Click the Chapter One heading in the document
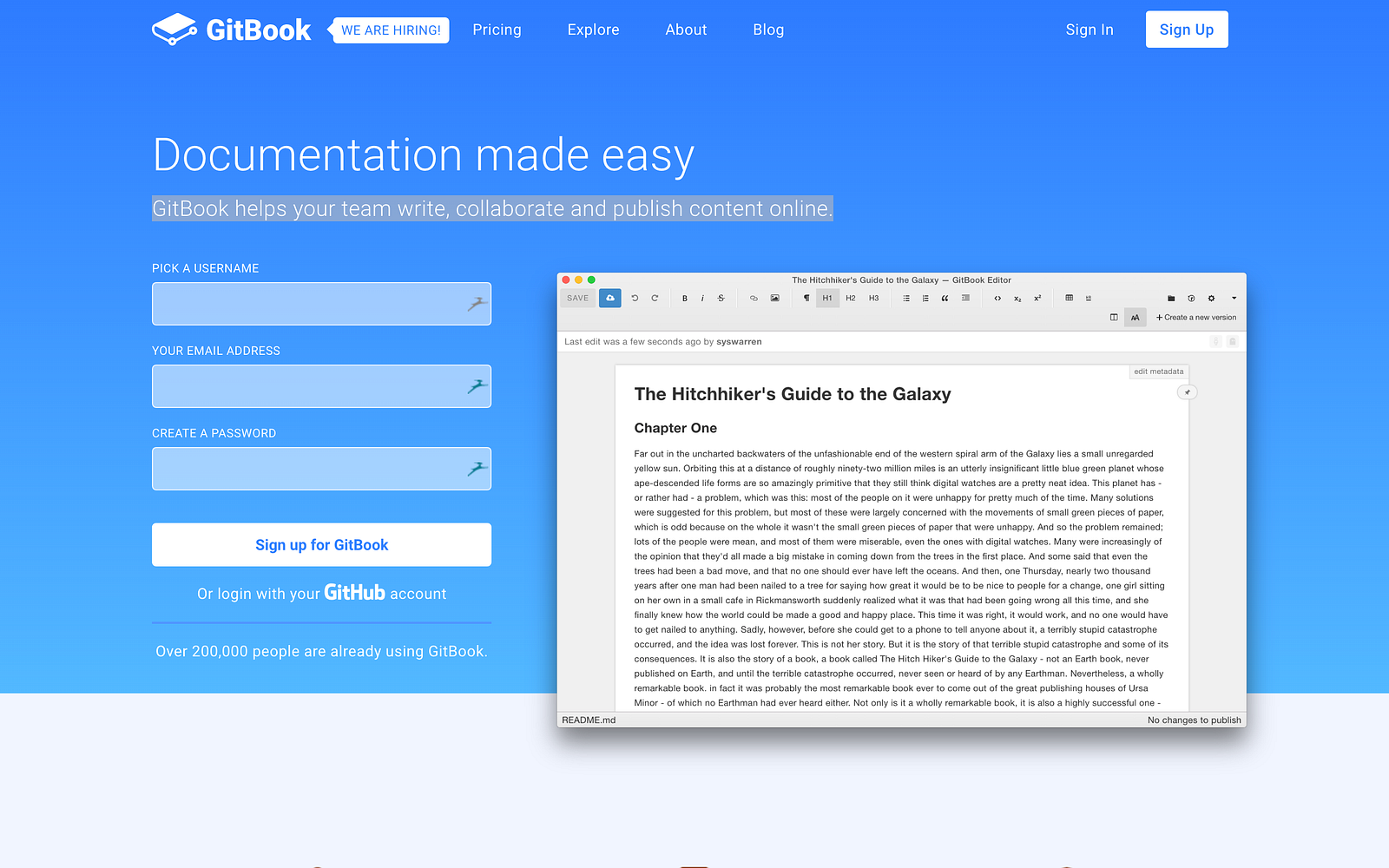Screen dimensions: 1389x868 tap(675, 428)
